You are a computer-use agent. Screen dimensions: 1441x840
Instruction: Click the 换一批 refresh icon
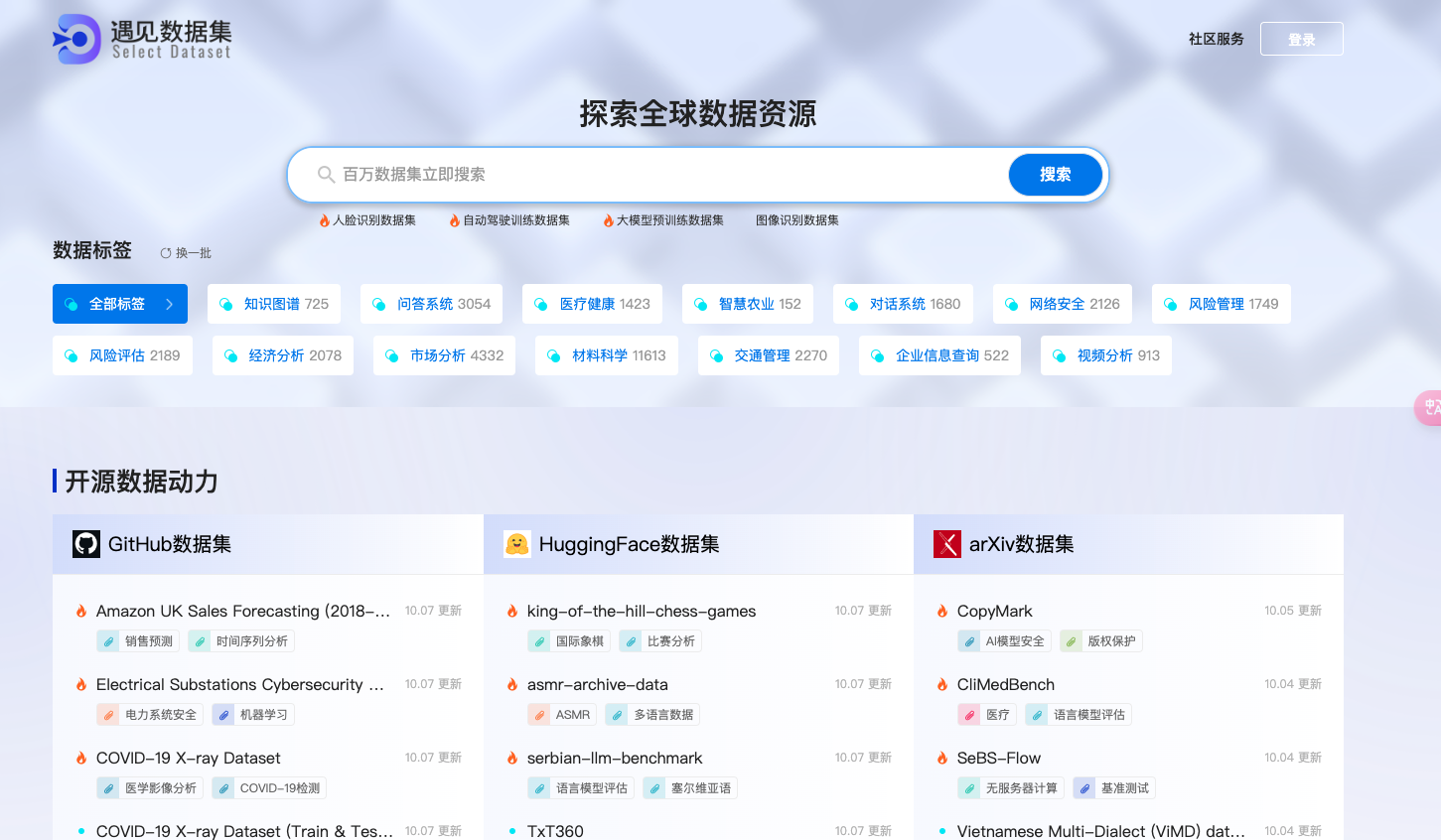pyautogui.click(x=166, y=253)
